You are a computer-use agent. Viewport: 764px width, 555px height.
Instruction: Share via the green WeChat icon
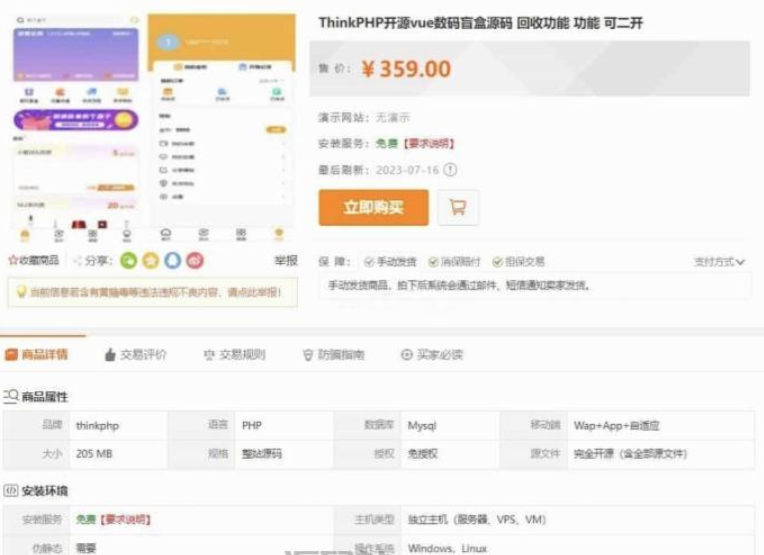[x=129, y=261]
